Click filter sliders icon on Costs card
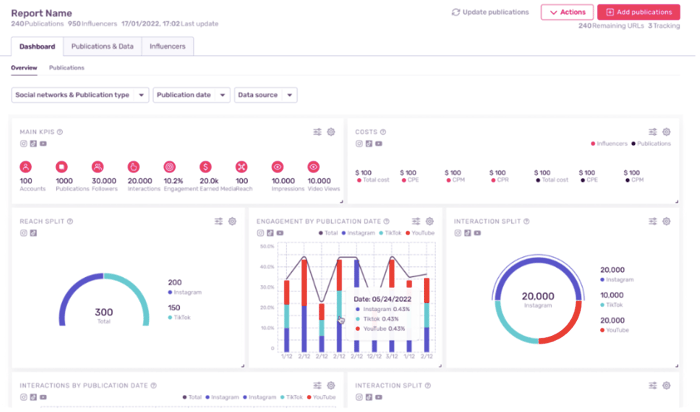The image size is (700, 412). click(x=653, y=132)
